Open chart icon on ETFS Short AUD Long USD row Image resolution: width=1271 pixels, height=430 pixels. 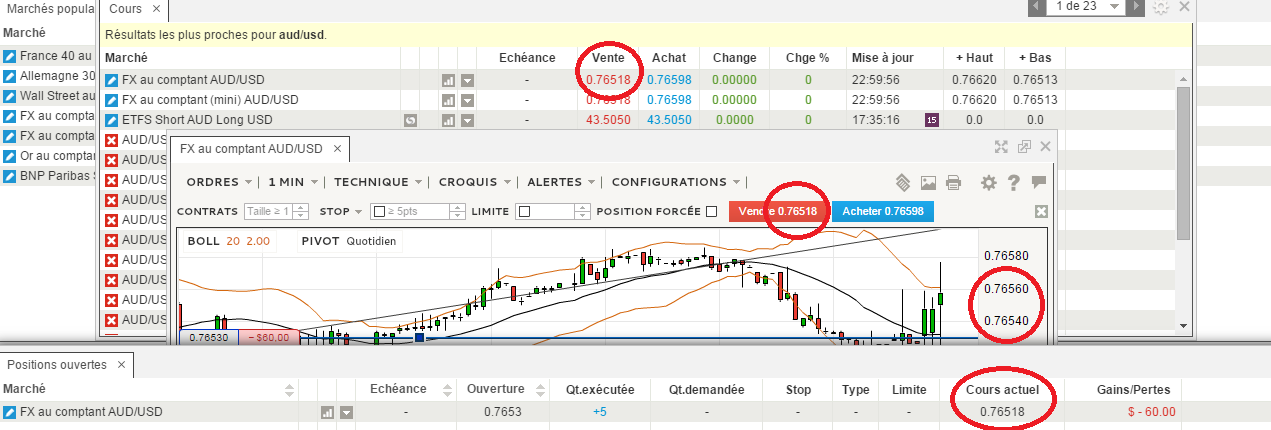point(448,120)
